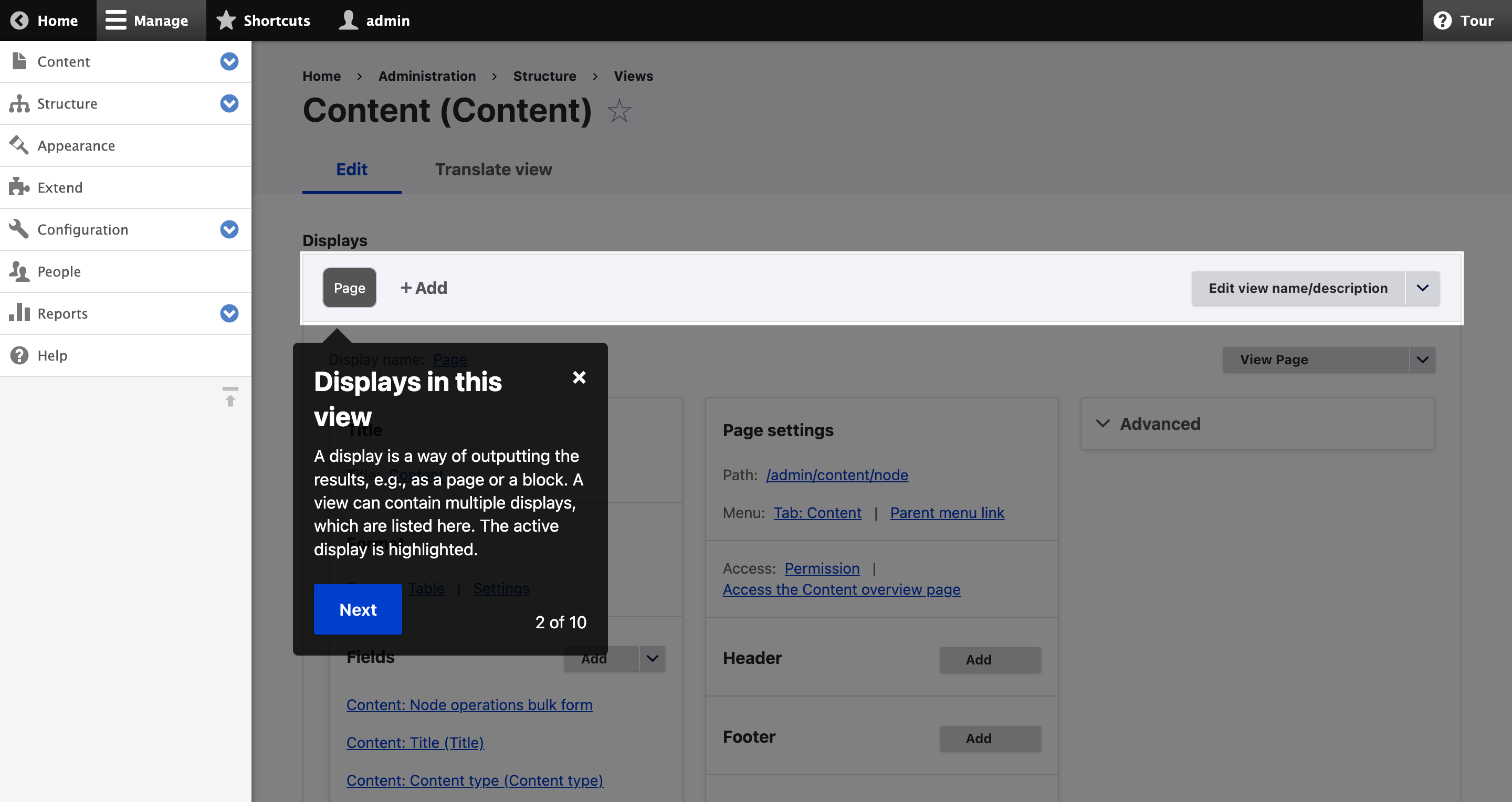Click the Structure hierarchy icon in sidebar
Screen dimensions: 1512x802
coord(19,103)
